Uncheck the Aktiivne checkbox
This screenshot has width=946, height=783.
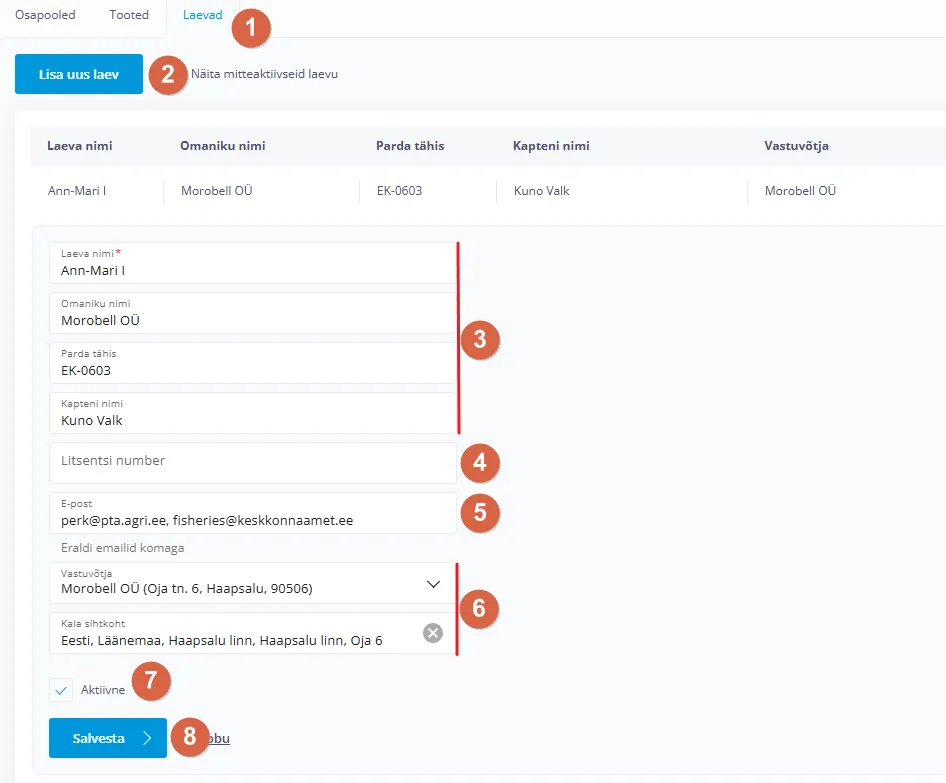pyautogui.click(x=61, y=690)
